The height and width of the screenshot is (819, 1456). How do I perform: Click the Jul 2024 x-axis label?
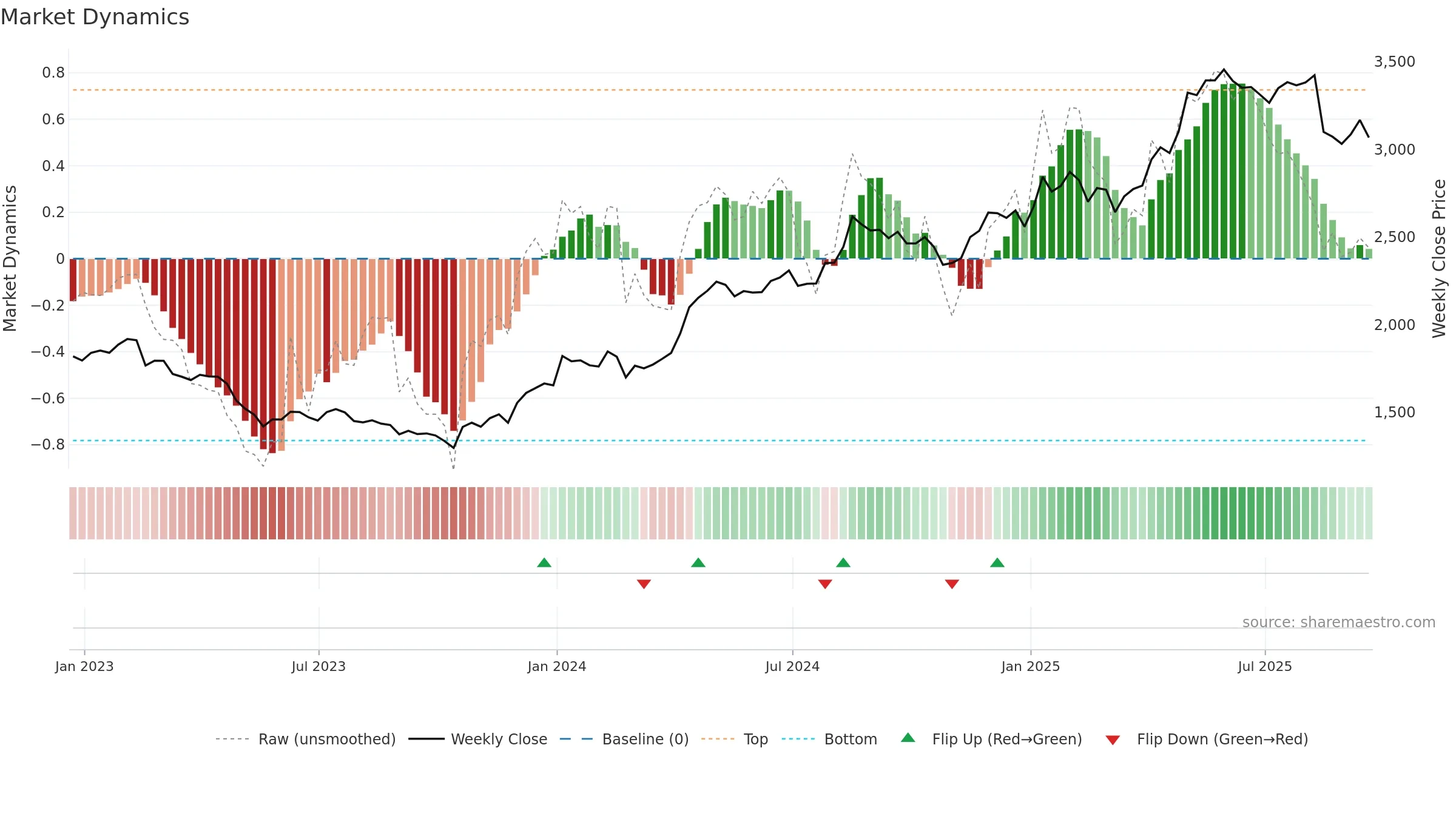[792, 666]
